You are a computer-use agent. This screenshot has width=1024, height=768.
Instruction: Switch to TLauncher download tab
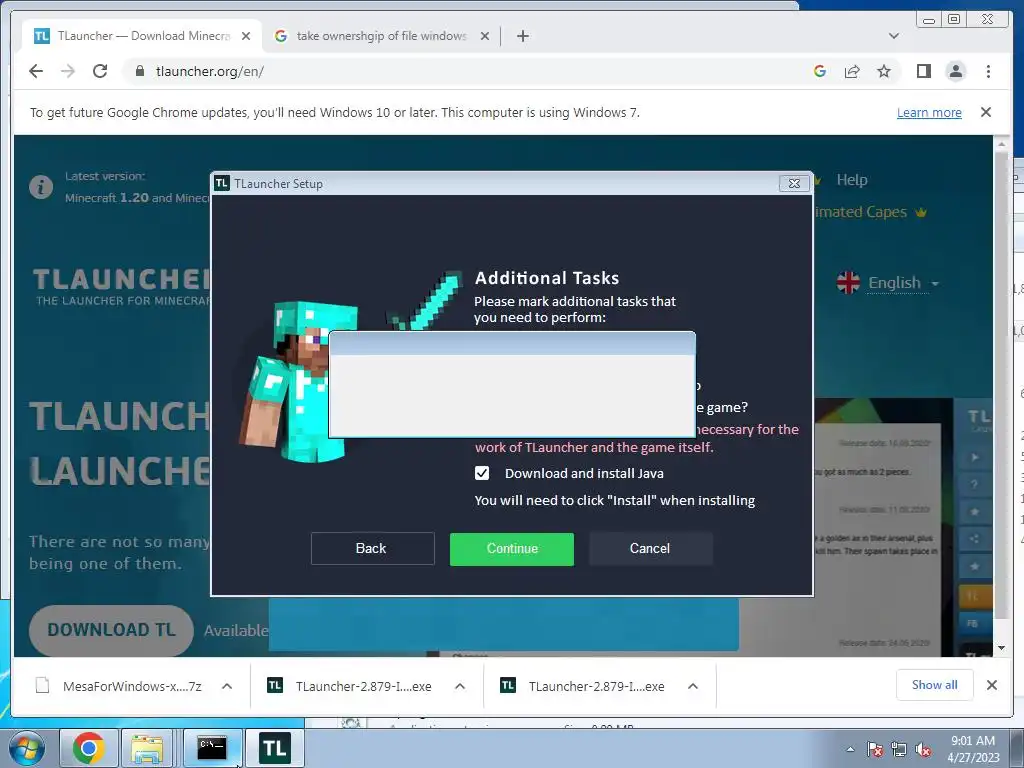point(142,36)
